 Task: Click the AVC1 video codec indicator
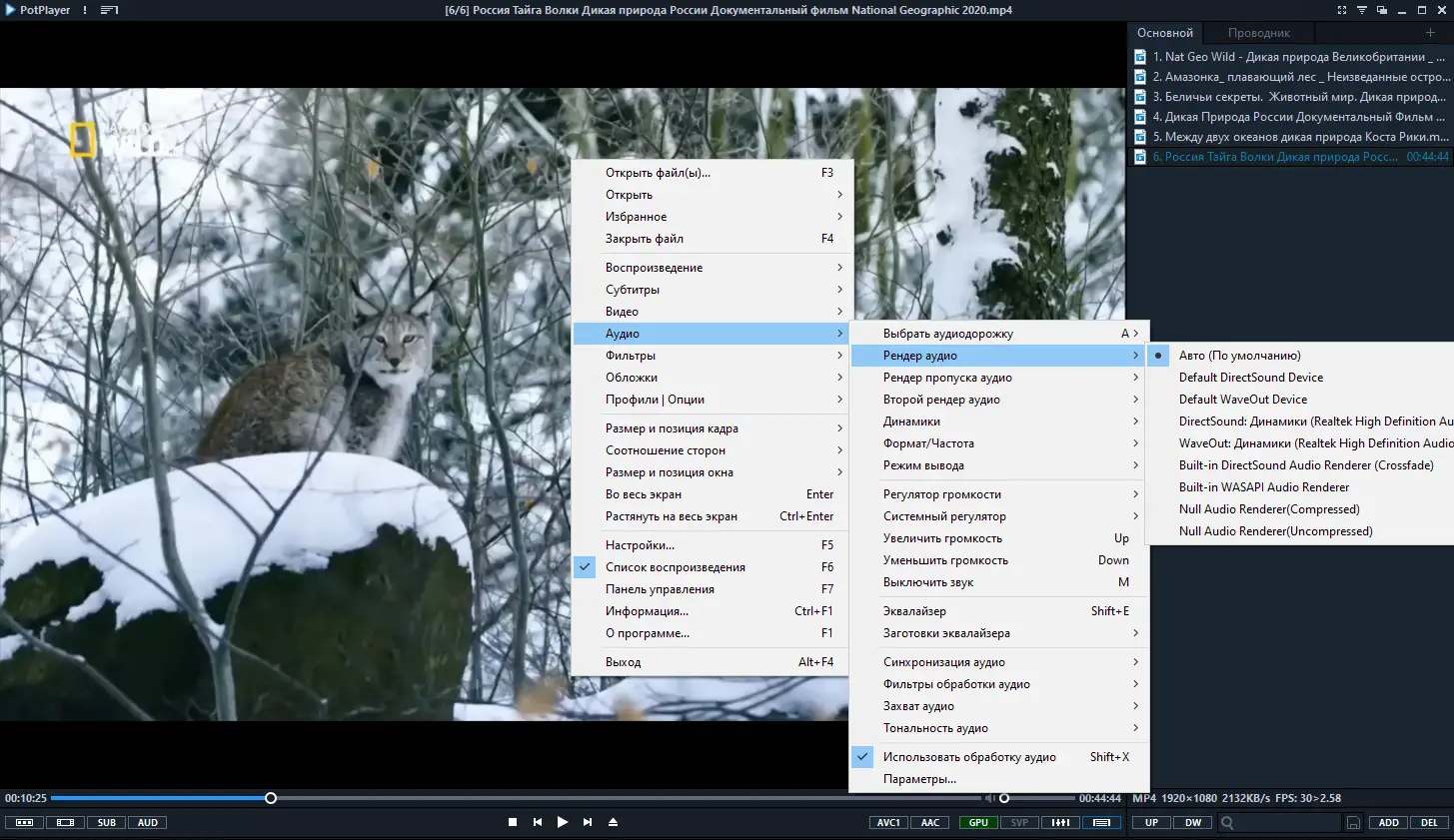click(x=888, y=823)
